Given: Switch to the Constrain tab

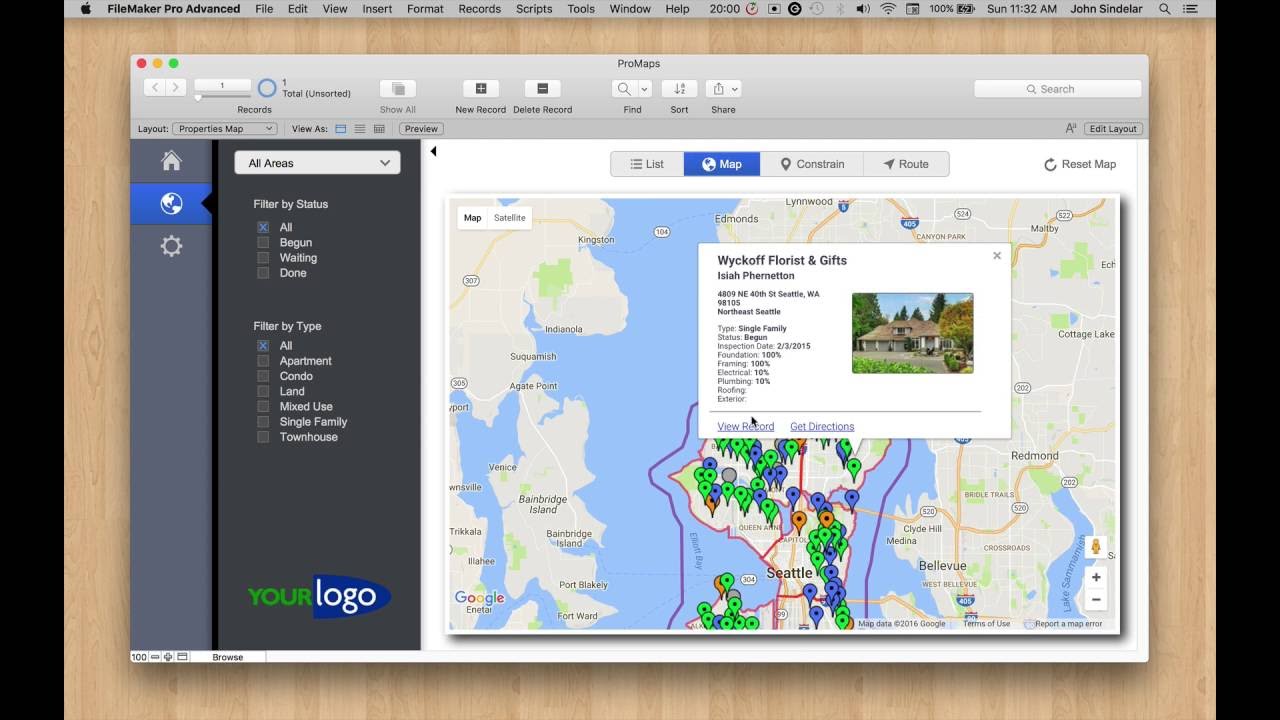Looking at the screenshot, I should pos(812,164).
